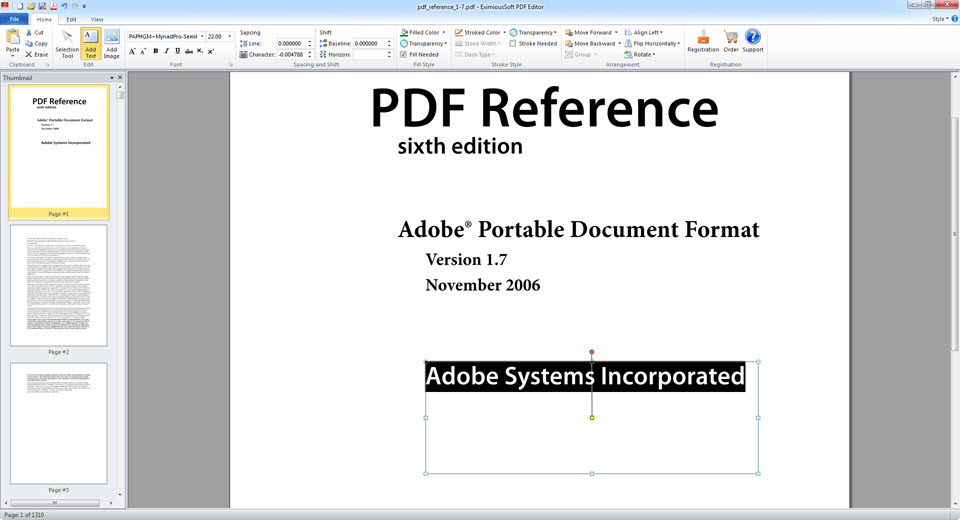Toggle the Fill Needed checkbox
The image size is (960, 520).
tap(403, 55)
